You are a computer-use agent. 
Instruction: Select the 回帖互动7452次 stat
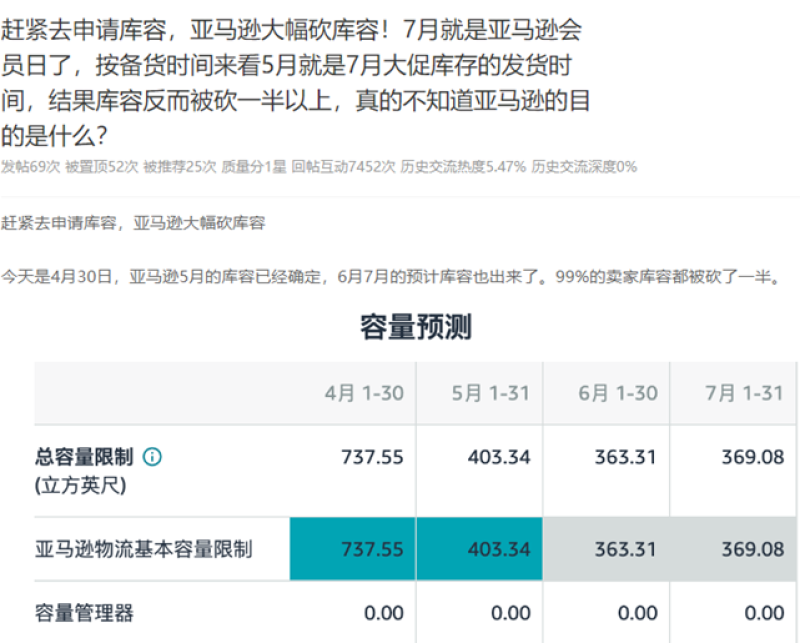pos(343,167)
